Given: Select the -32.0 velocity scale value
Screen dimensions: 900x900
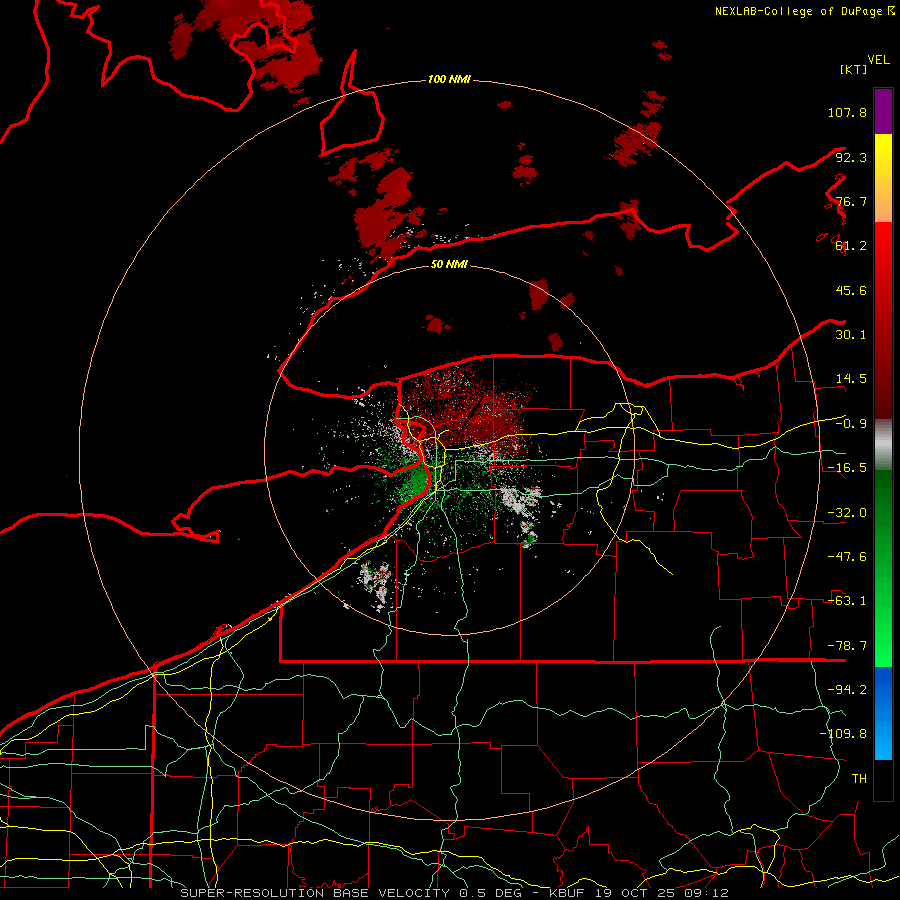Looking at the screenshot, I should point(847,513).
